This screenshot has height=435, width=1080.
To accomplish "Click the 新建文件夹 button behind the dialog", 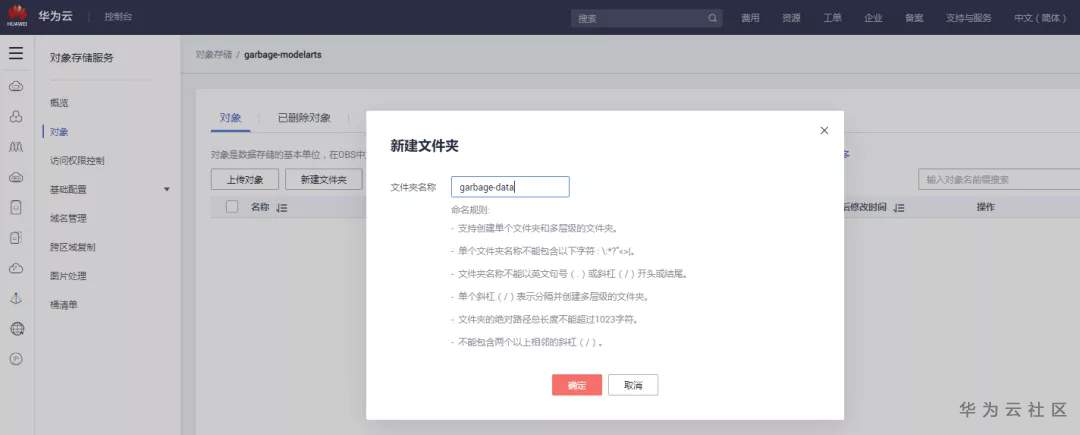I will tap(324, 180).
